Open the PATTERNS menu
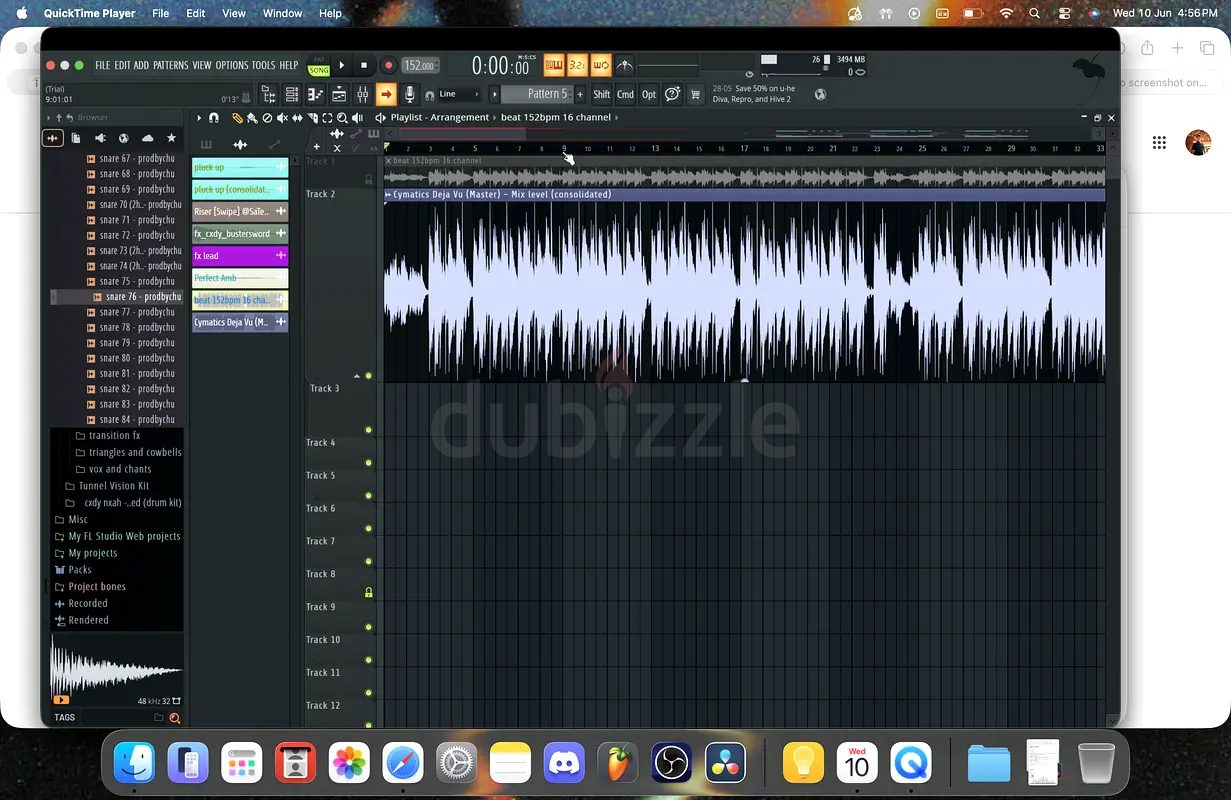Image resolution: width=1231 pixels, height=800 pixels. [170, 66]
